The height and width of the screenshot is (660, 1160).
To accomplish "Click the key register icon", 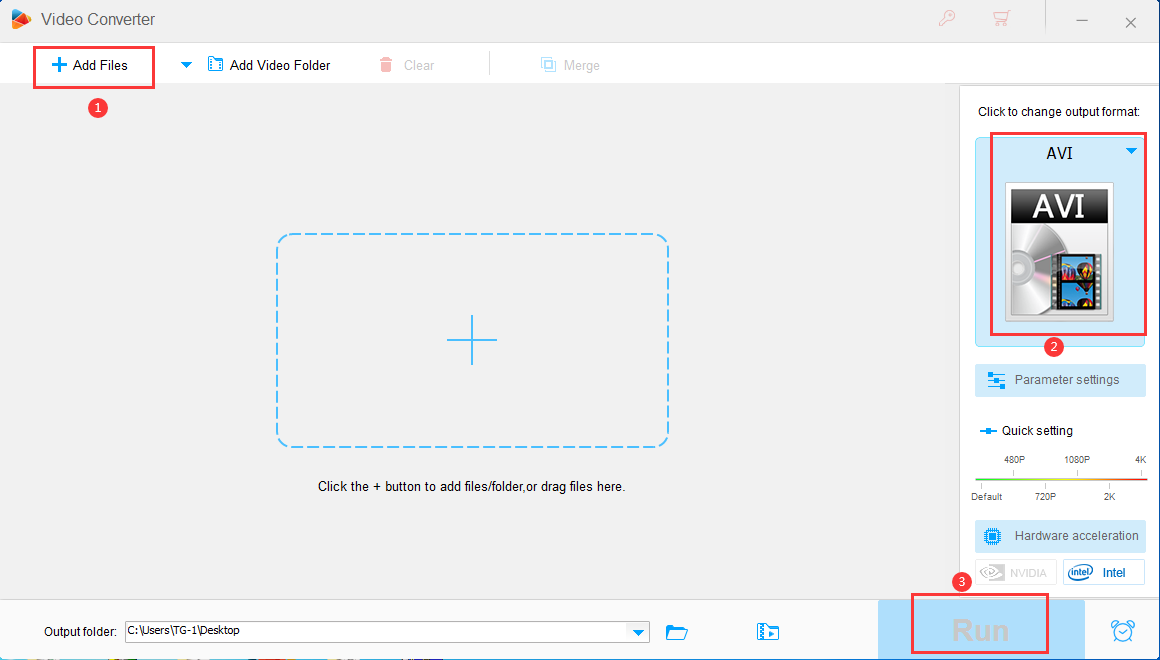I will point(945,19).
